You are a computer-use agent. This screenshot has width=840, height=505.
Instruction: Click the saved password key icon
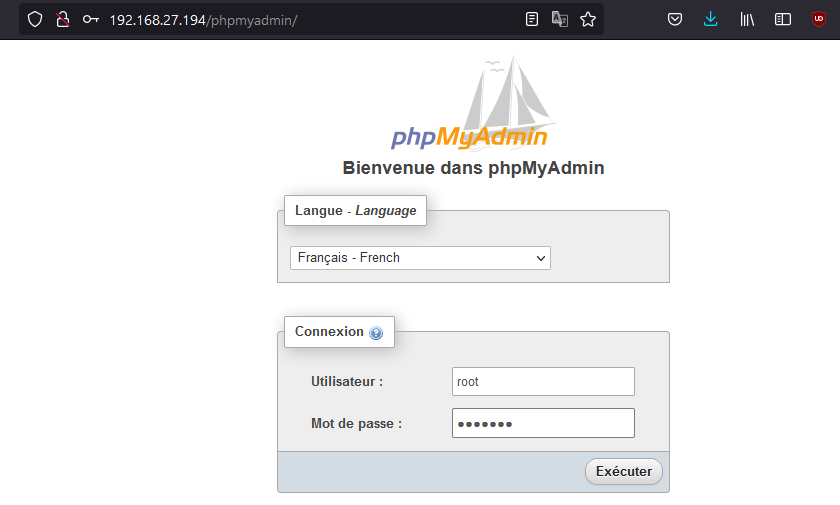coord(91,20)
